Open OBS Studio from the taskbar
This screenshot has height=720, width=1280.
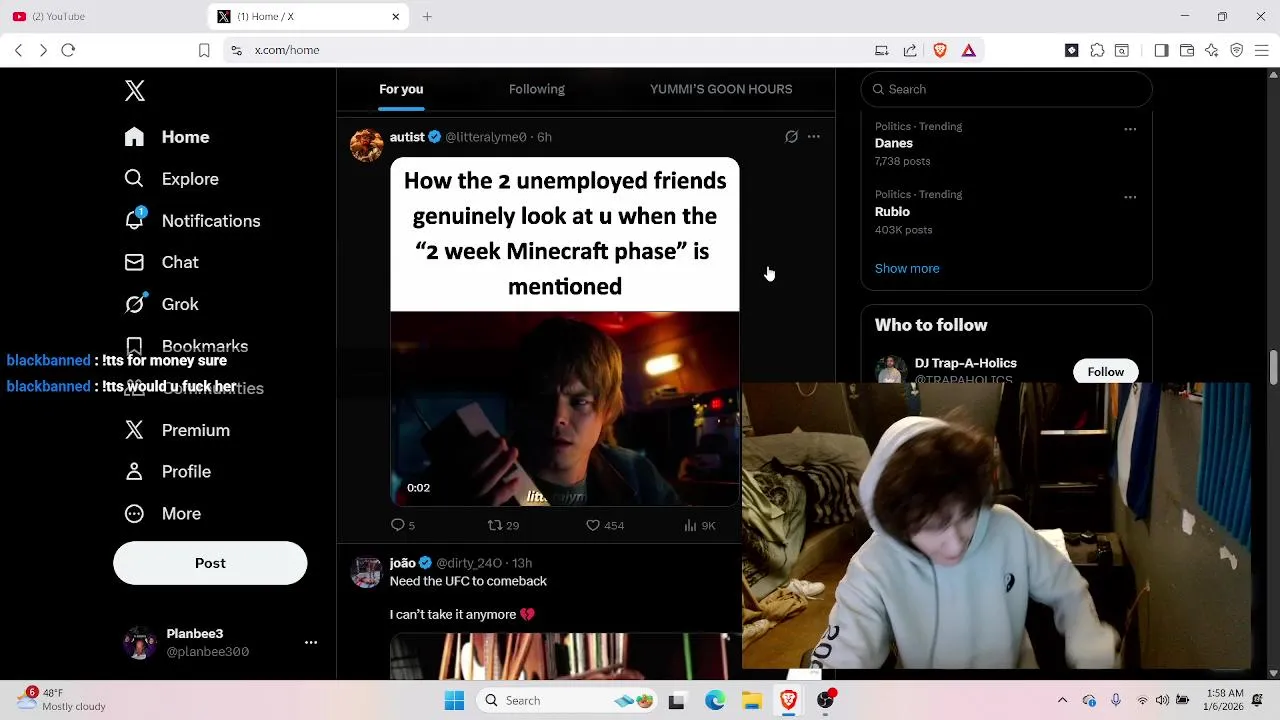[826, 701]
